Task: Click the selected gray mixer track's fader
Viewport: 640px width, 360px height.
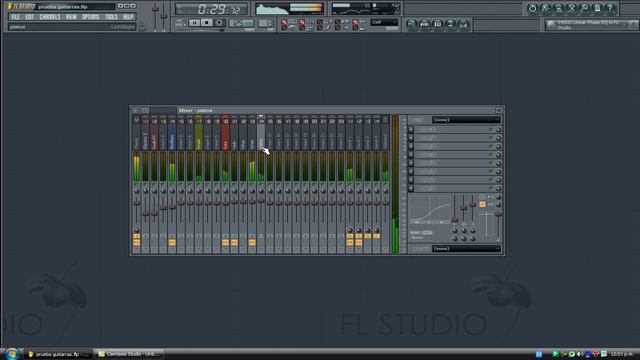Action: coord(261,200)
